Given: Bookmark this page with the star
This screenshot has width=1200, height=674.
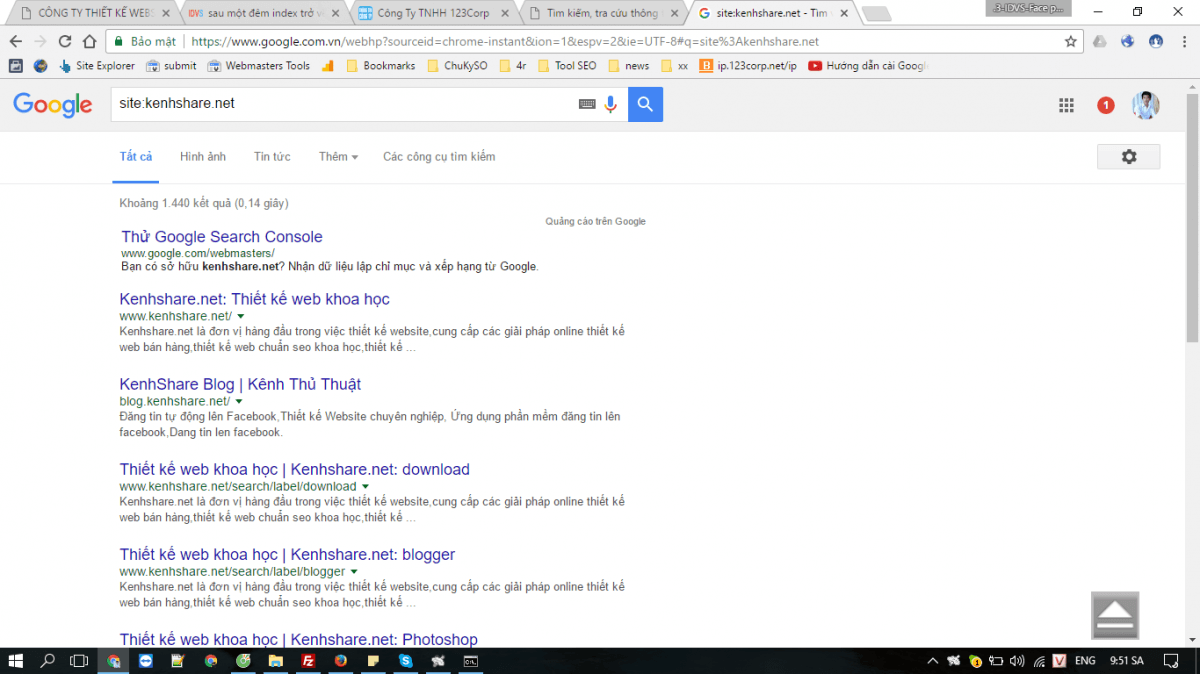Looking at the screenshot, I should coord(1071,42).
